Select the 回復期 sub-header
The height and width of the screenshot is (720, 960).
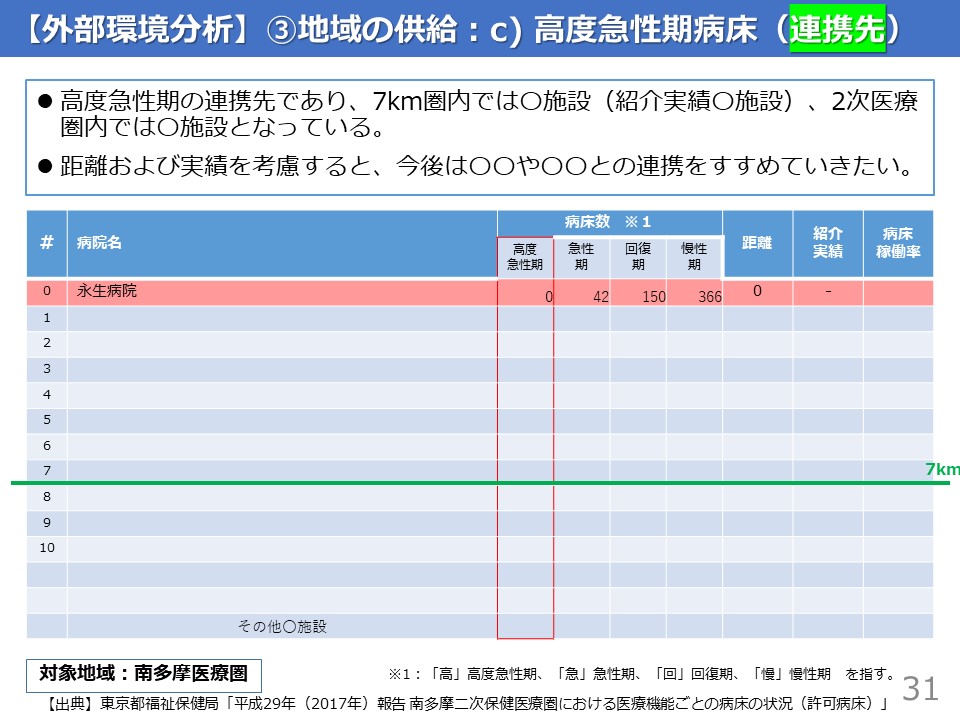[x=638, y=257]
